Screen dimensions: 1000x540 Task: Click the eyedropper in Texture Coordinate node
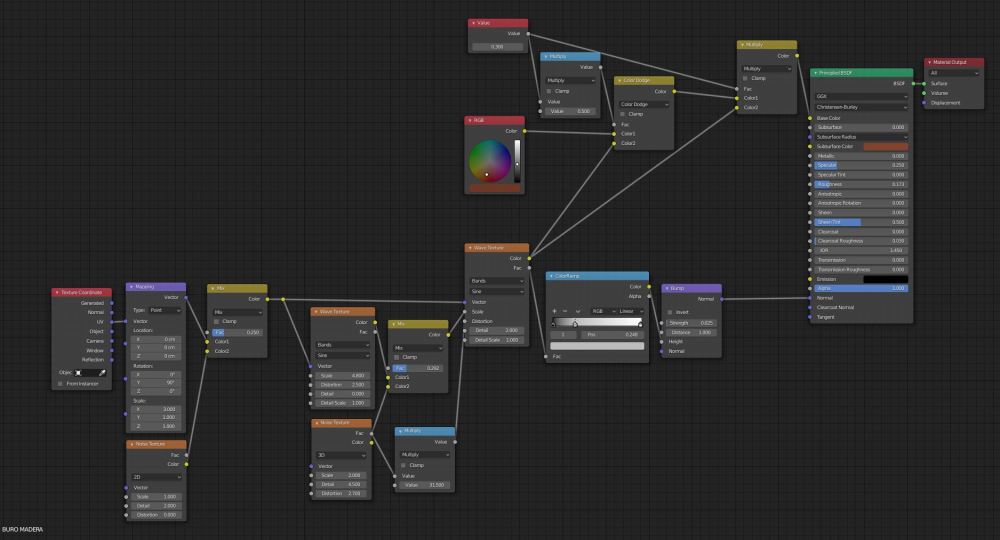tap(101, 372)
